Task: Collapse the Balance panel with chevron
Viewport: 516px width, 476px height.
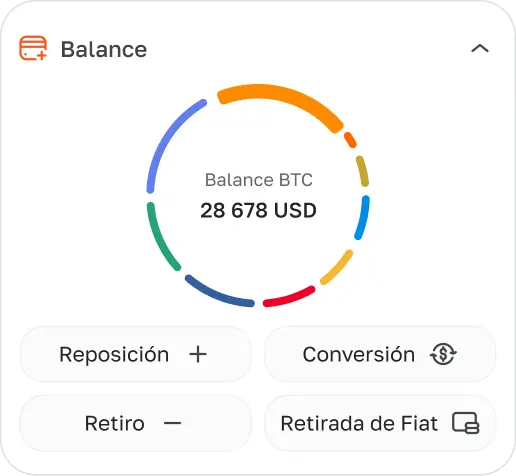Action: point(480,49)
